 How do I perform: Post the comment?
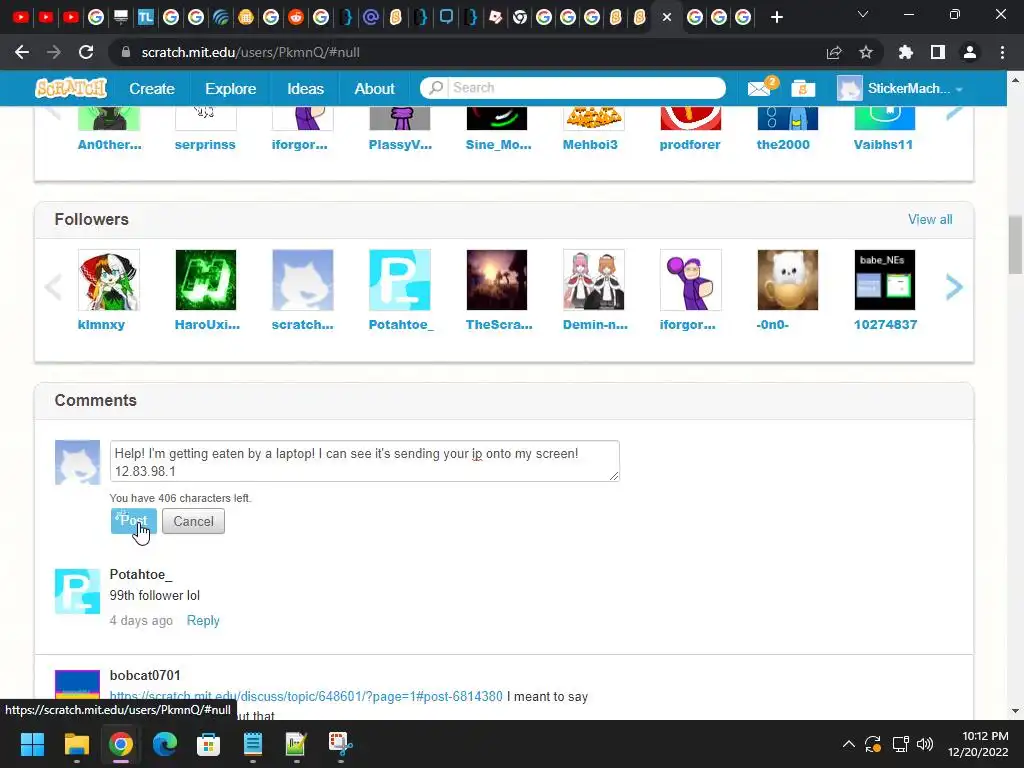tap(133, 521)
